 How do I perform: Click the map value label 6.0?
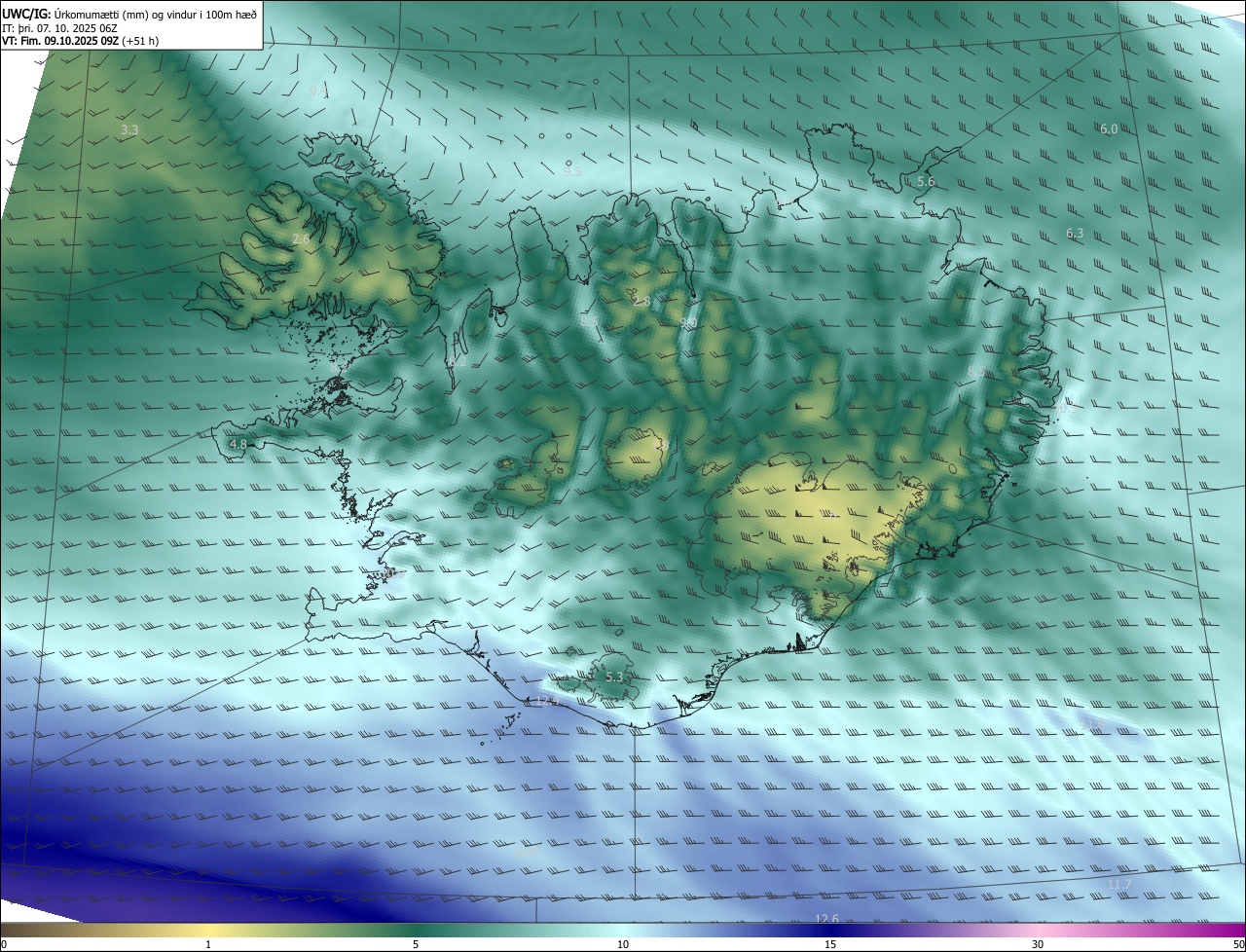1109,128
